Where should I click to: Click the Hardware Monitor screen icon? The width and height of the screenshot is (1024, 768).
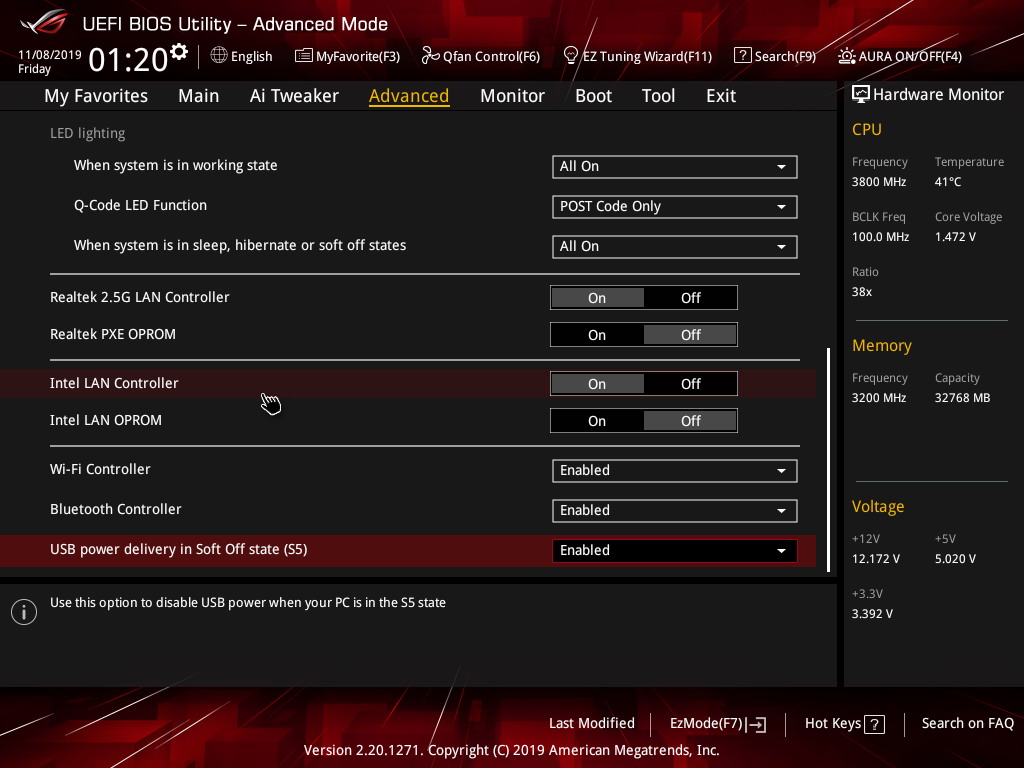click(861, 94)
